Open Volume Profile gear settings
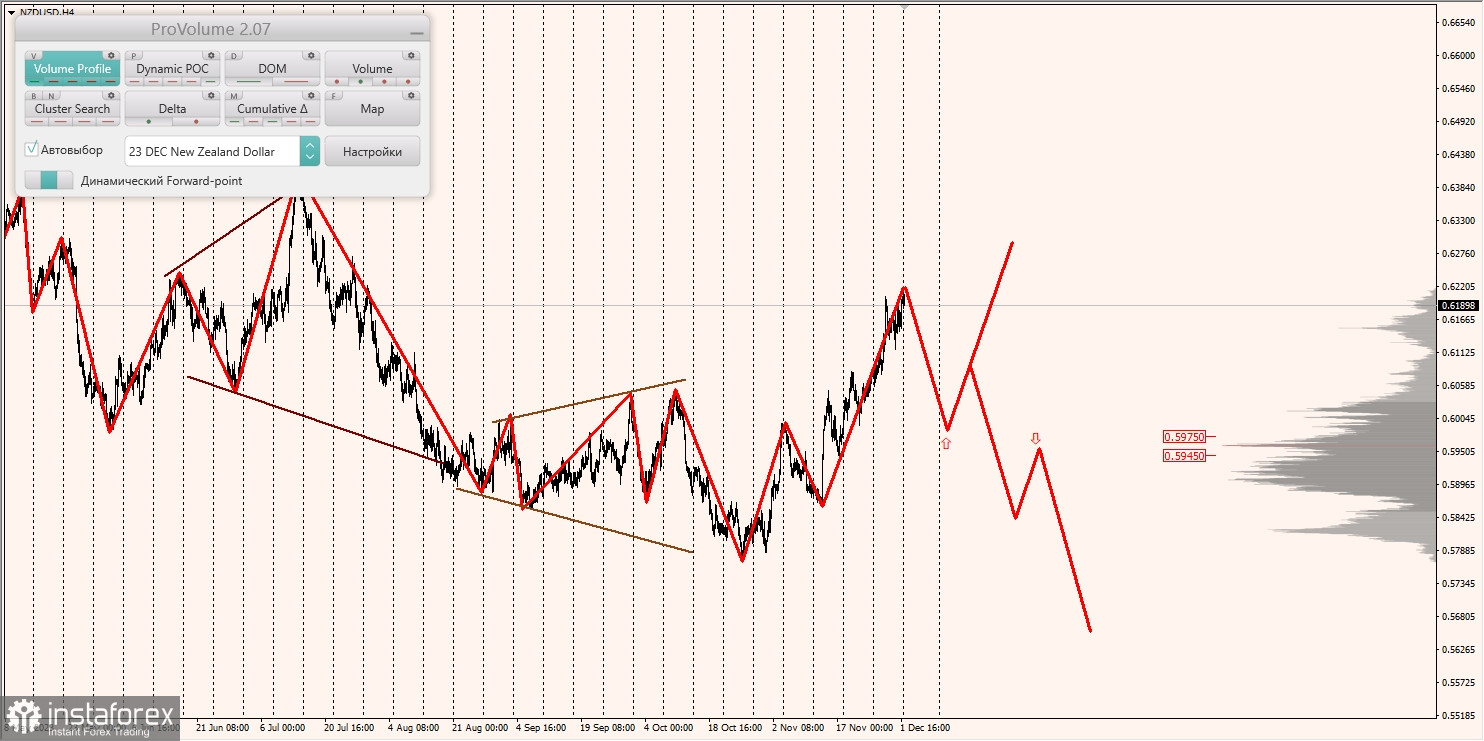This screenshot has width=1484, height=741. 111,56
